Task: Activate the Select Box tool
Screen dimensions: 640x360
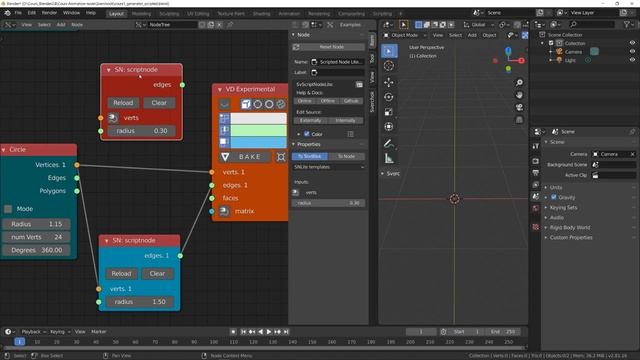Action: click(x=389, y=51)
